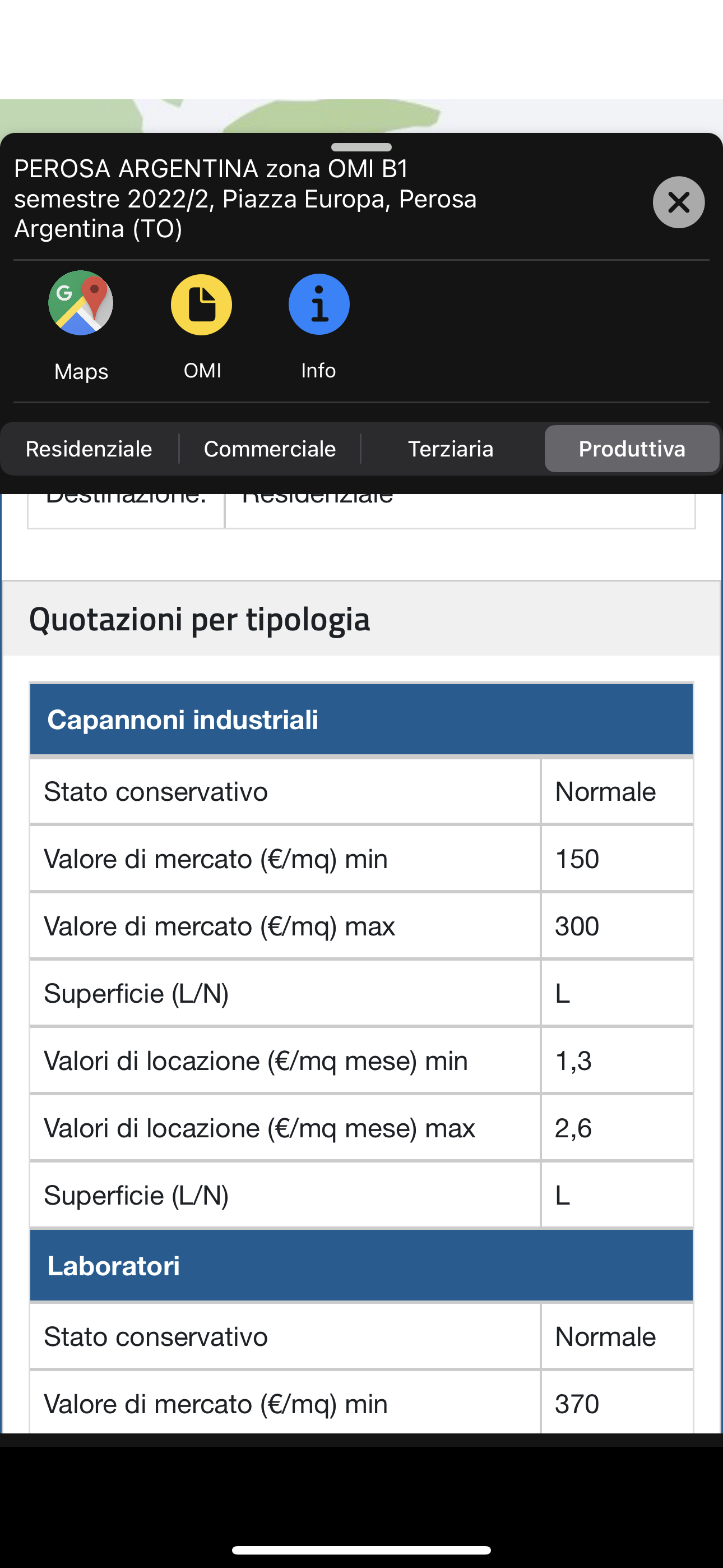The image size is (723, 1568).
Task: Select the Produttiva tab
Action: pyautogui.click(x=632, y=449)
